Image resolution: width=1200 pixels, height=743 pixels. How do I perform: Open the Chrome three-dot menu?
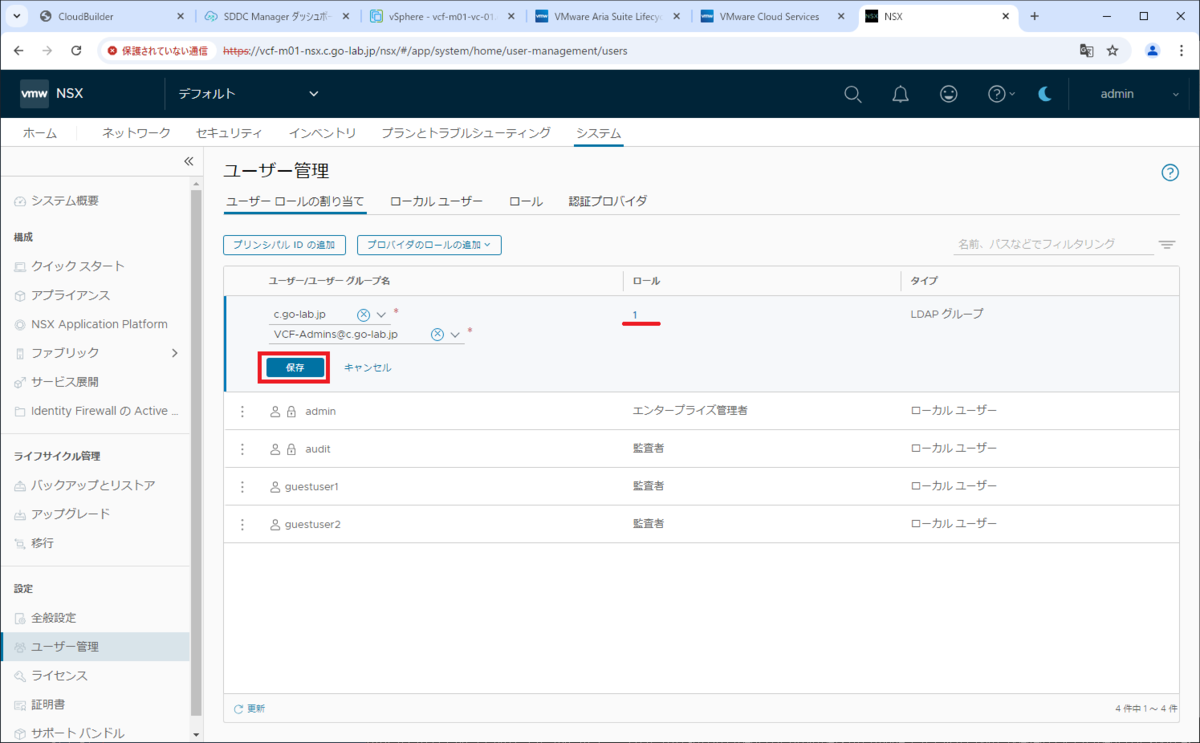[x=1181, y=50]
